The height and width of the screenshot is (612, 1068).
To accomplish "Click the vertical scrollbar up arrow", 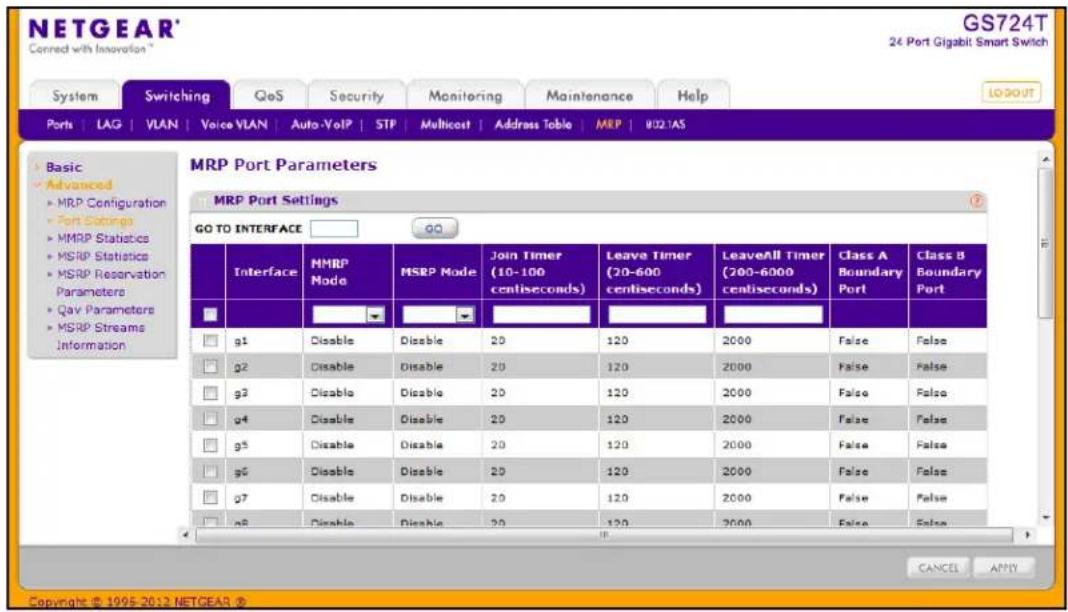I will pyautogui.click(x=1046, y=159).
